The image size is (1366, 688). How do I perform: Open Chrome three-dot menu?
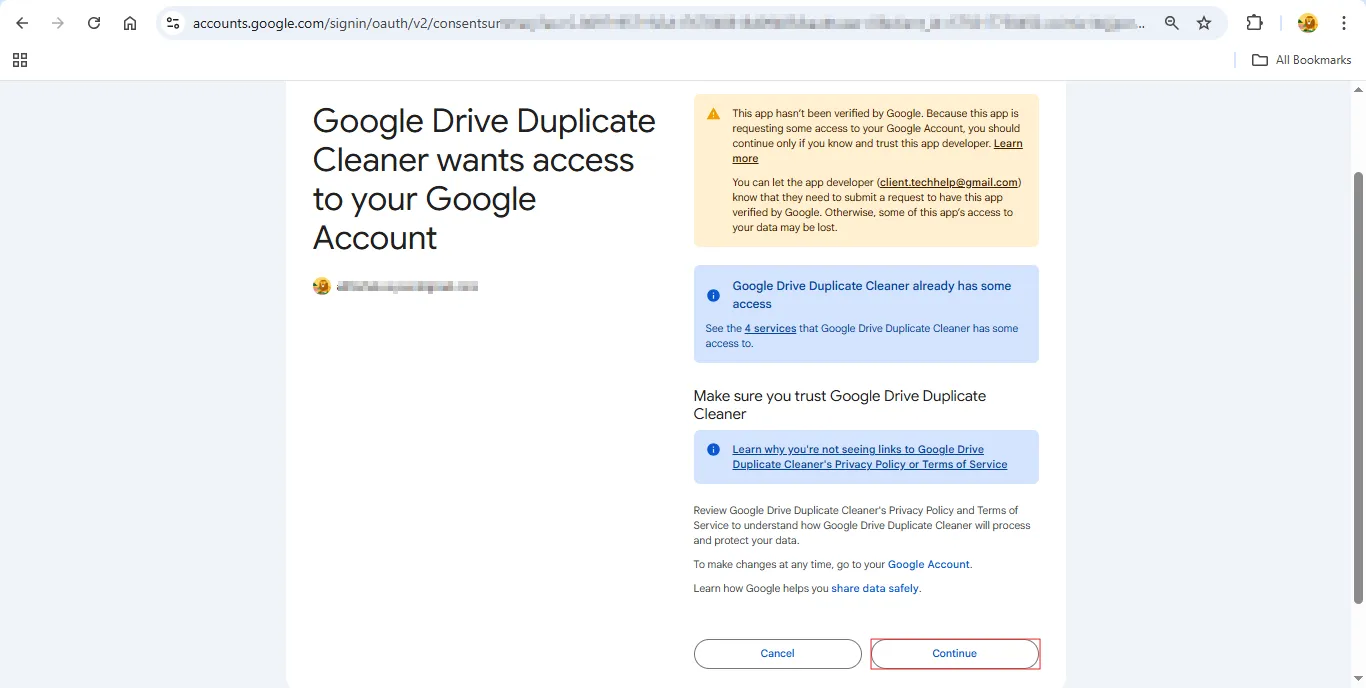coord(1344,23)
